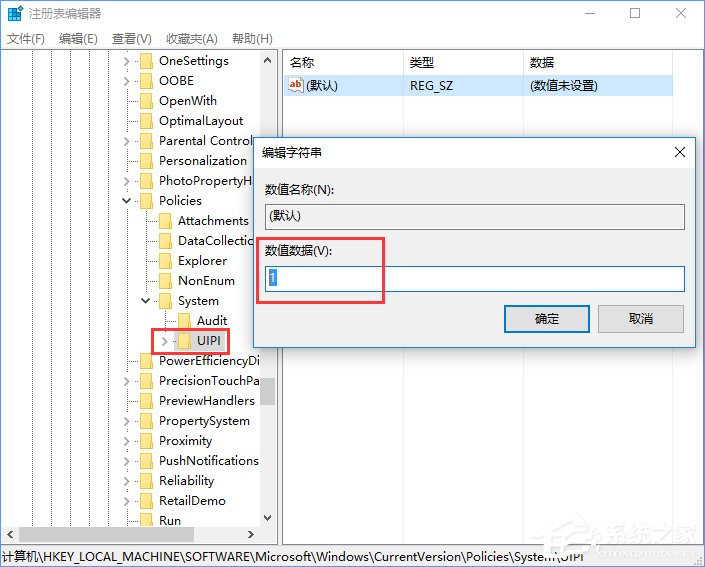Open the 编辑(E) menu
Screen dimensions: 705x567
(78, 39)
